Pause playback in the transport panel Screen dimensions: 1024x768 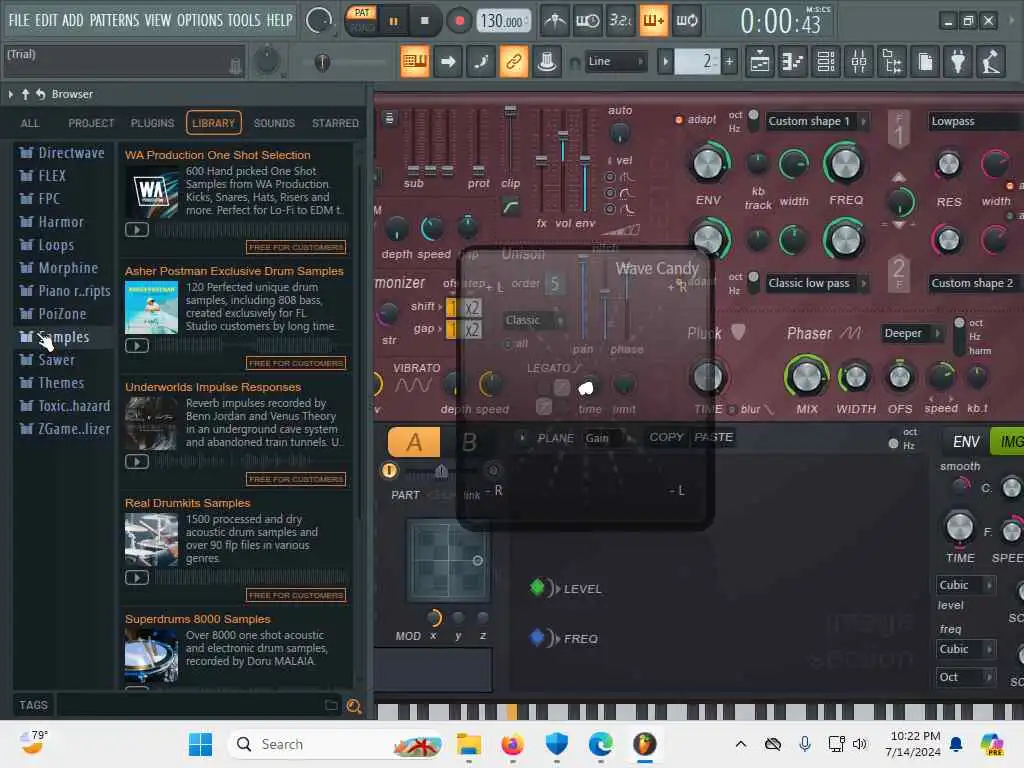tap(393, 22)
